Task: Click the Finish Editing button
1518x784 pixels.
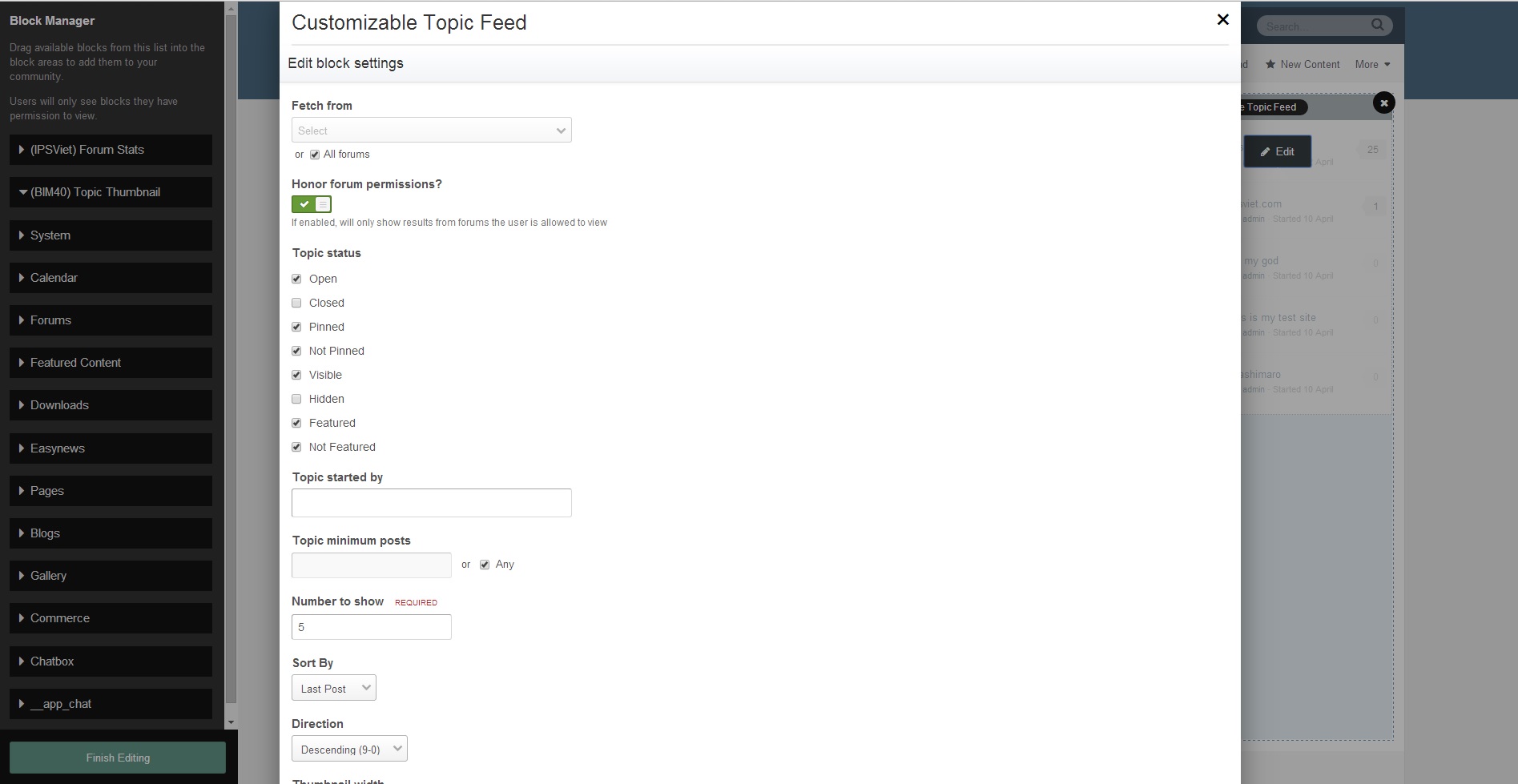Action: (118, 758)
